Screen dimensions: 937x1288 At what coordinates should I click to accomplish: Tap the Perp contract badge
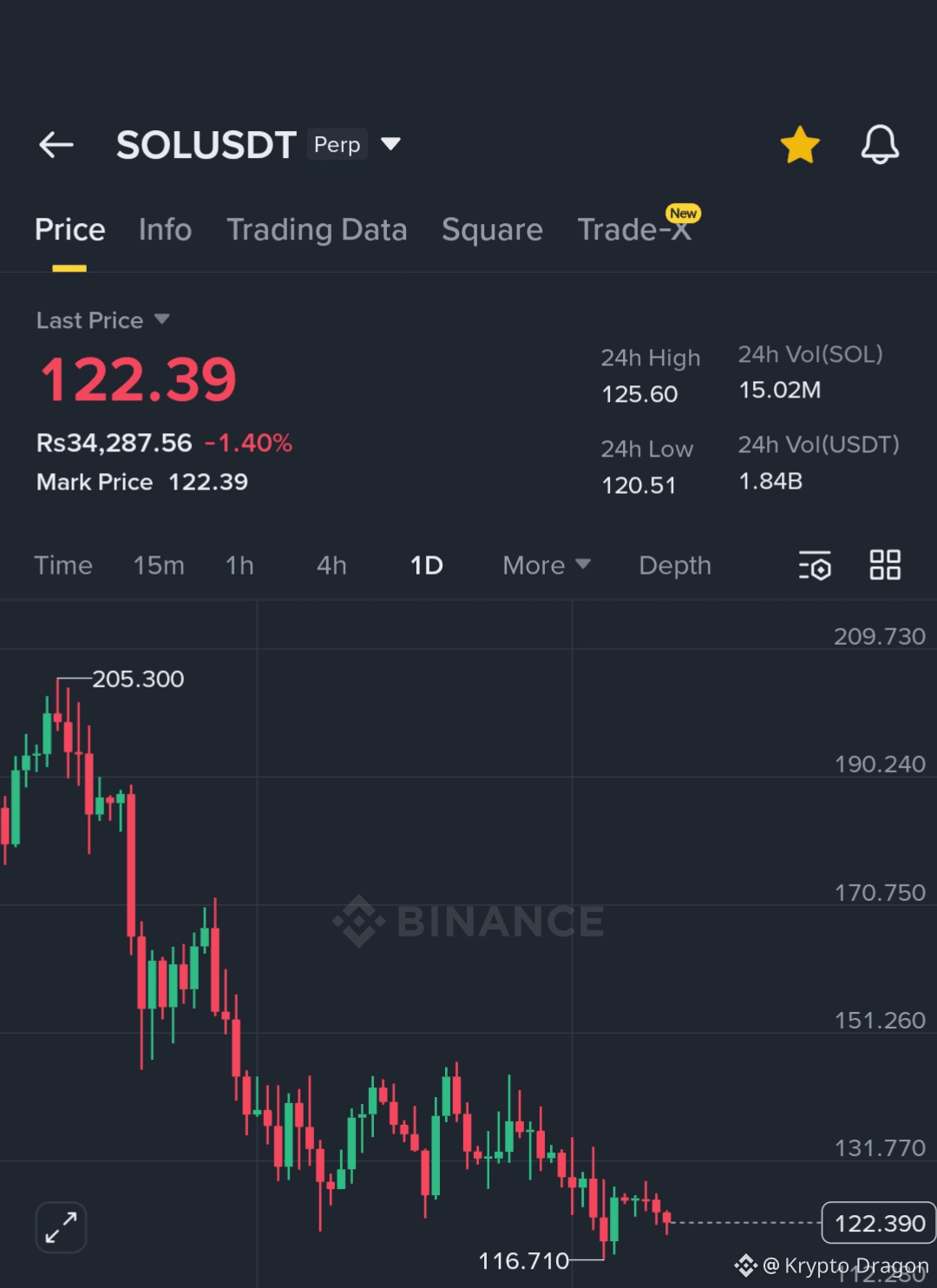click(337, 144)
